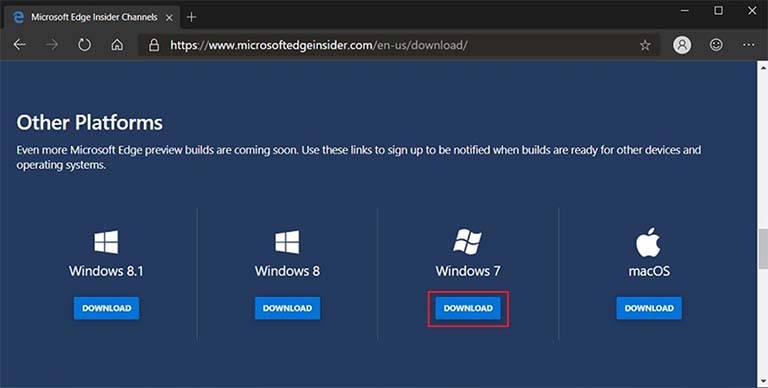Open the home page
This screenshot has height=388, width=768.
tap(117, 45)
